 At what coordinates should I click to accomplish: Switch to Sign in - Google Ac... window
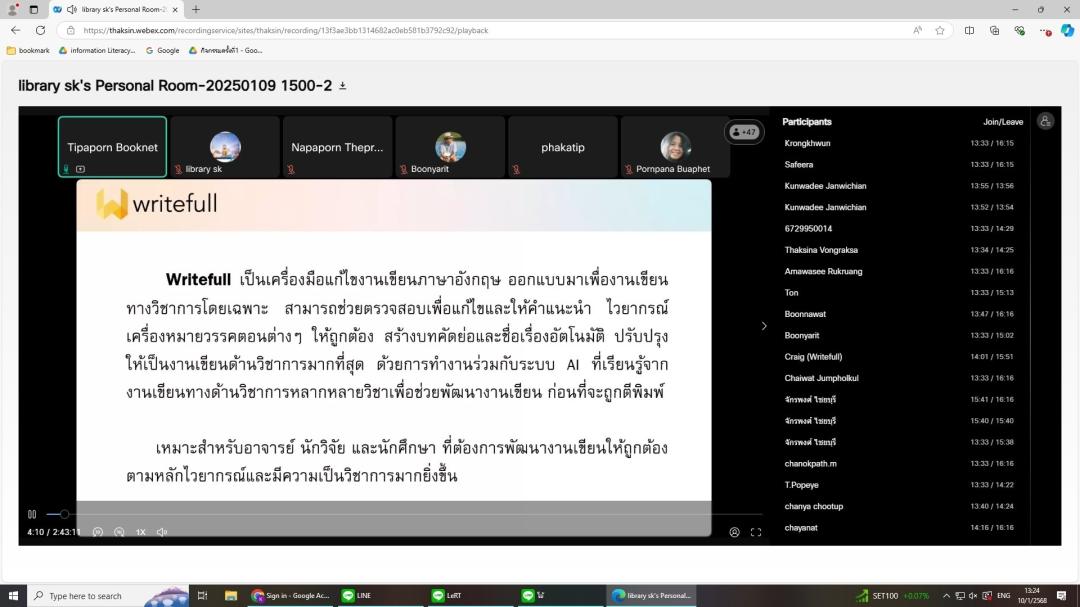pyautogui.click(x=290, y=595)
